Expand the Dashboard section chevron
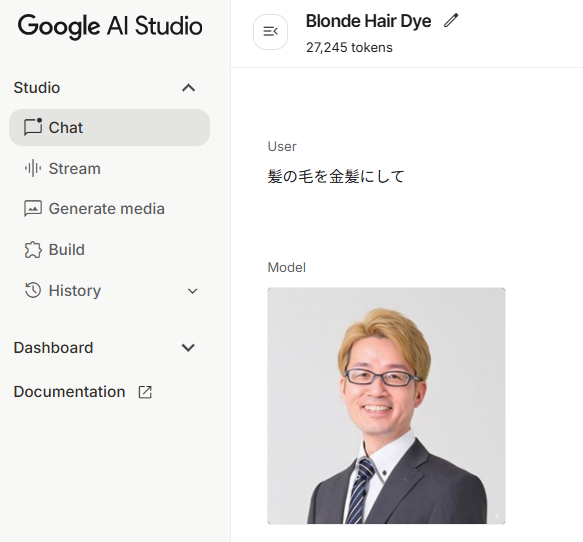 pos(188,348)
